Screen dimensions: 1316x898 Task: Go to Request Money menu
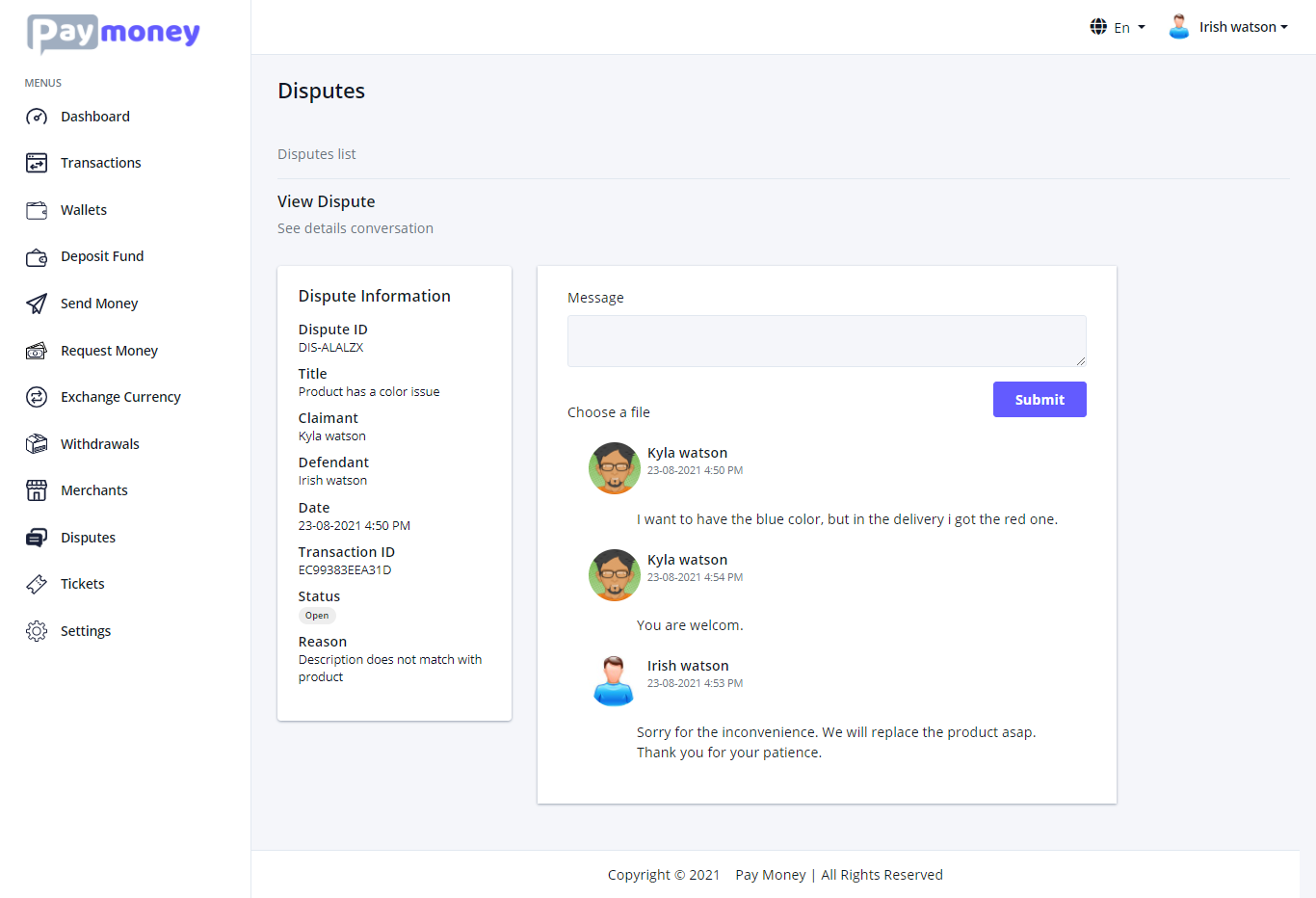coord(109,351)
